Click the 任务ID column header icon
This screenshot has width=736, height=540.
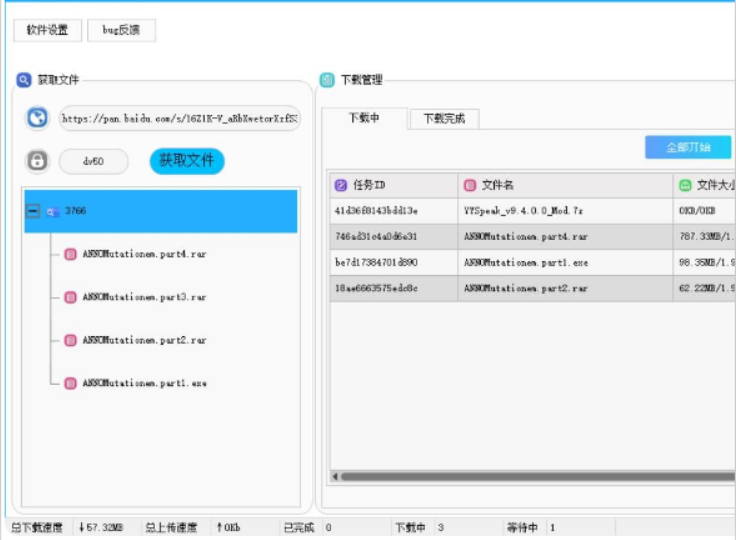[x=341, y=185]
